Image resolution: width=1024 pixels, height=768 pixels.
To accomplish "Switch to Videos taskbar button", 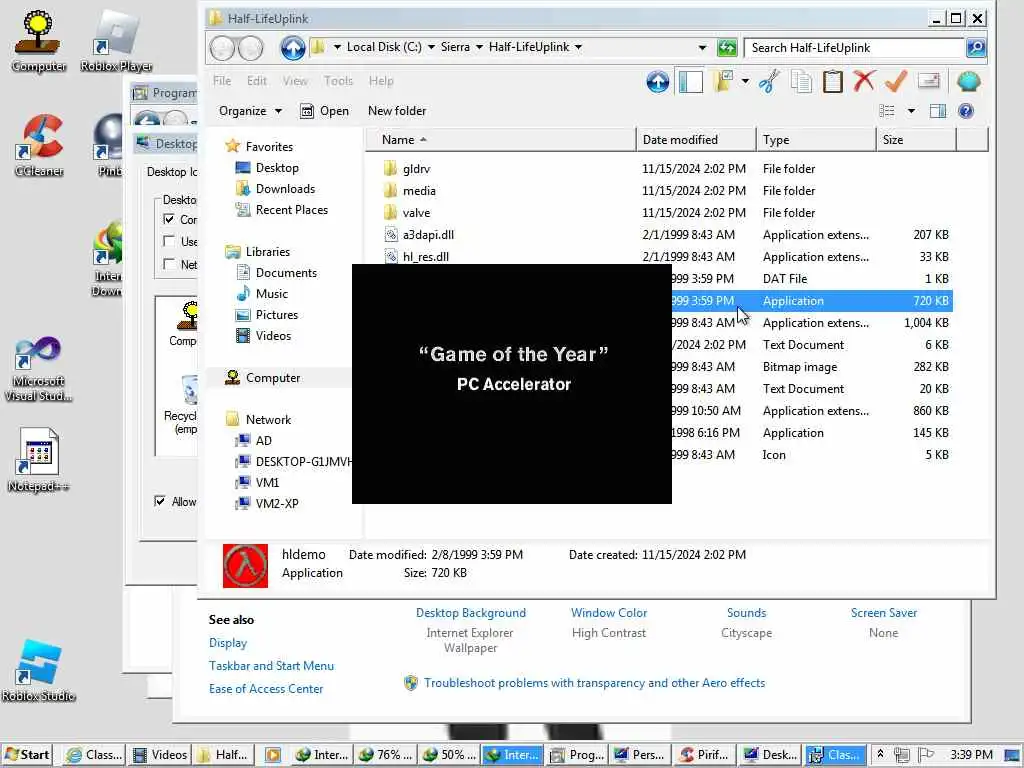I will click(159, 754).
